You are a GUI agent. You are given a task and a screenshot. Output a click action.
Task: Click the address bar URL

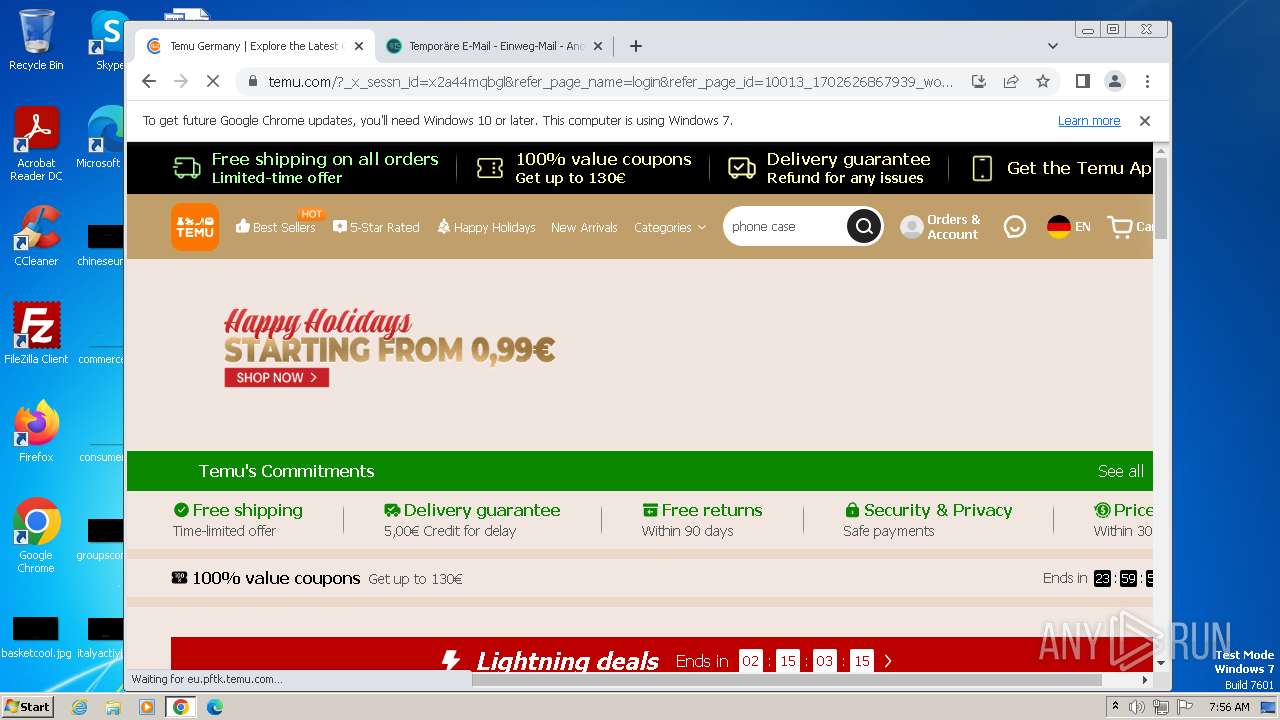click(610, 82)
